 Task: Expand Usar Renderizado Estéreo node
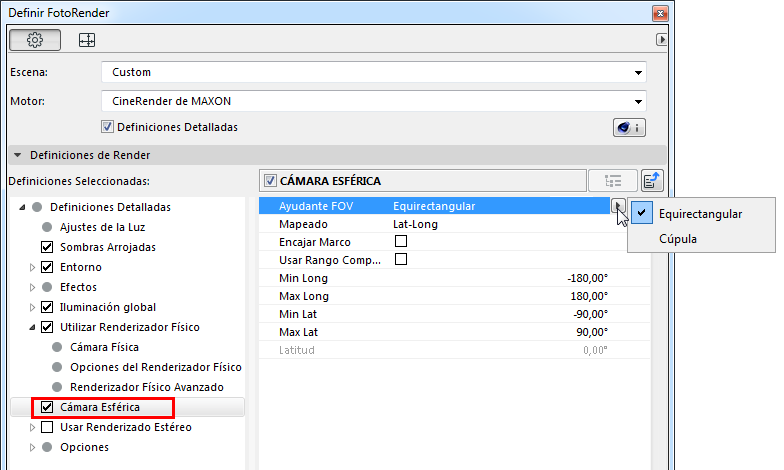[x=32, y=428]
